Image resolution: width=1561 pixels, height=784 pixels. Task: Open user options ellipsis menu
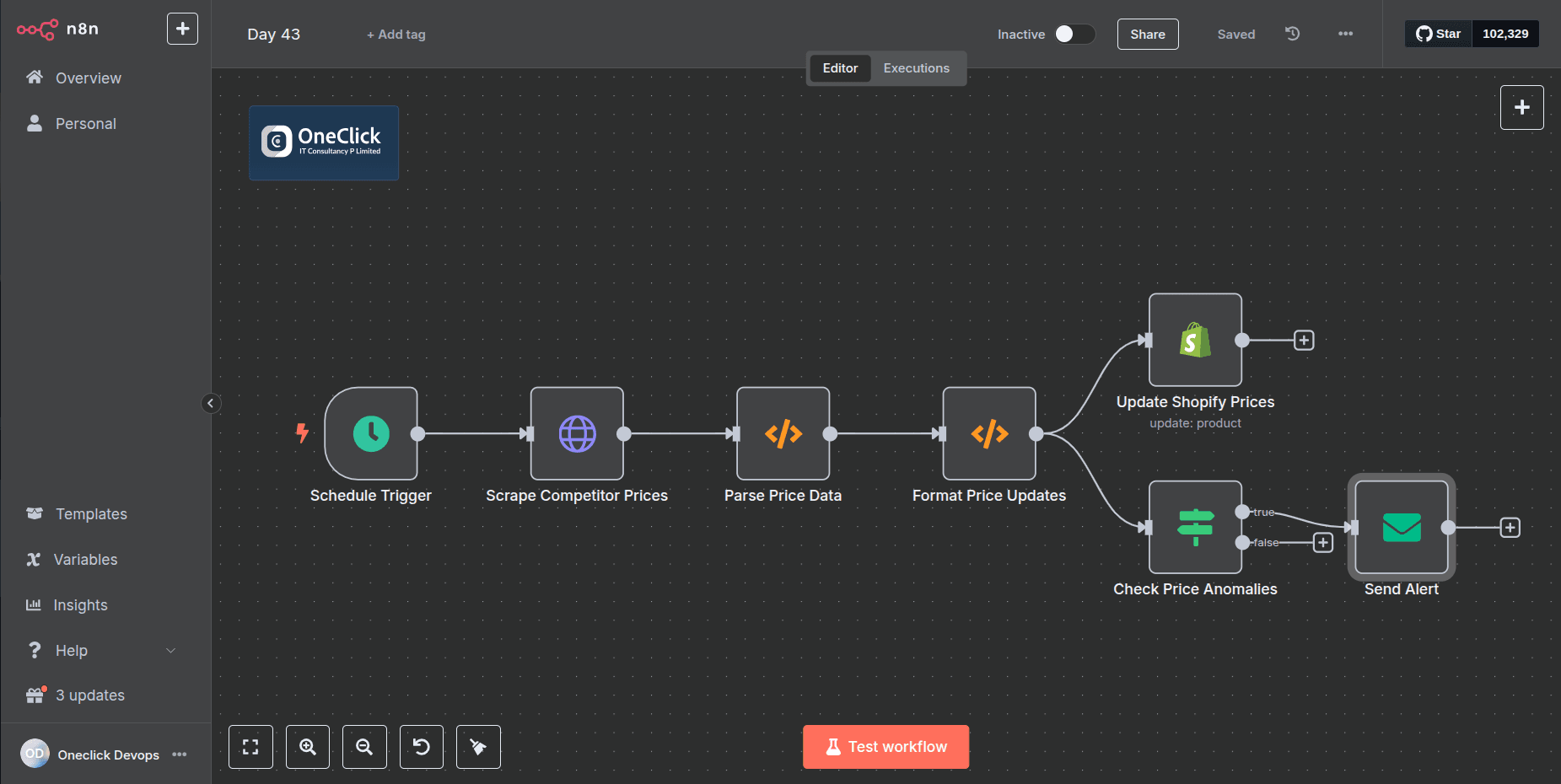coord(180,754)
